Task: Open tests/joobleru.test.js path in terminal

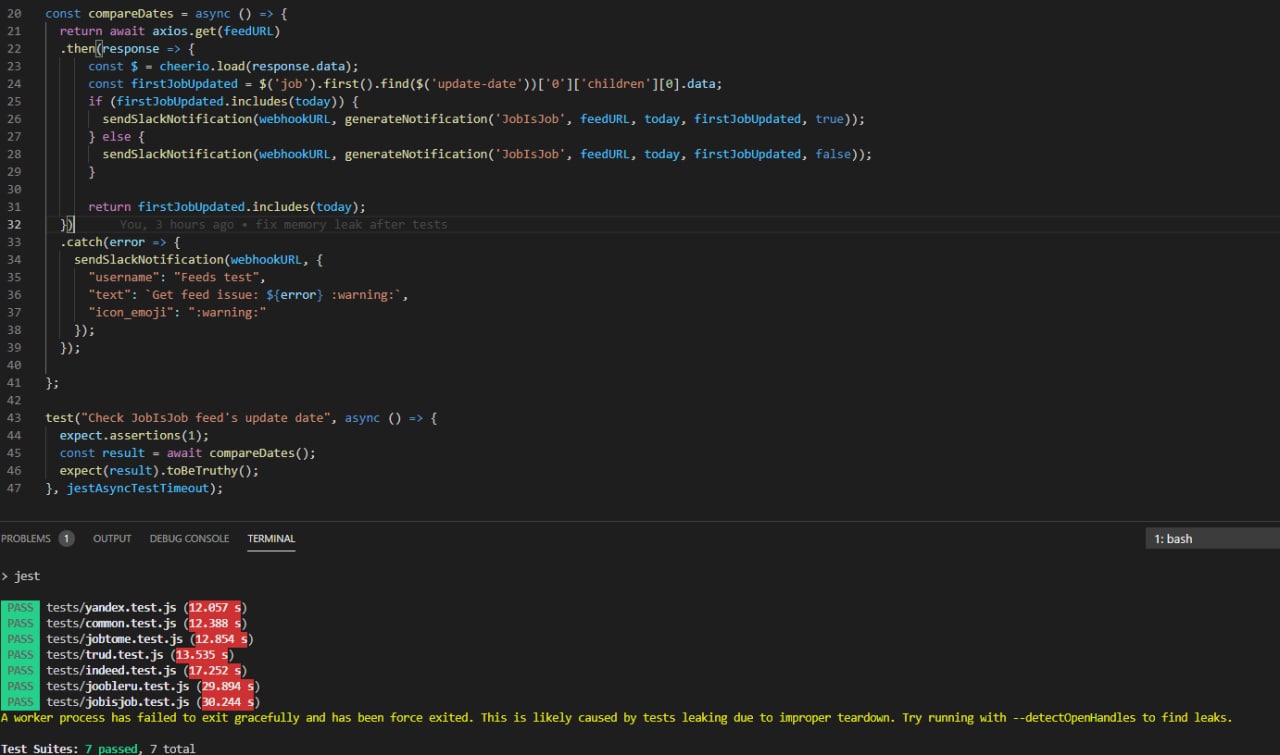Action: pos(117,686)
